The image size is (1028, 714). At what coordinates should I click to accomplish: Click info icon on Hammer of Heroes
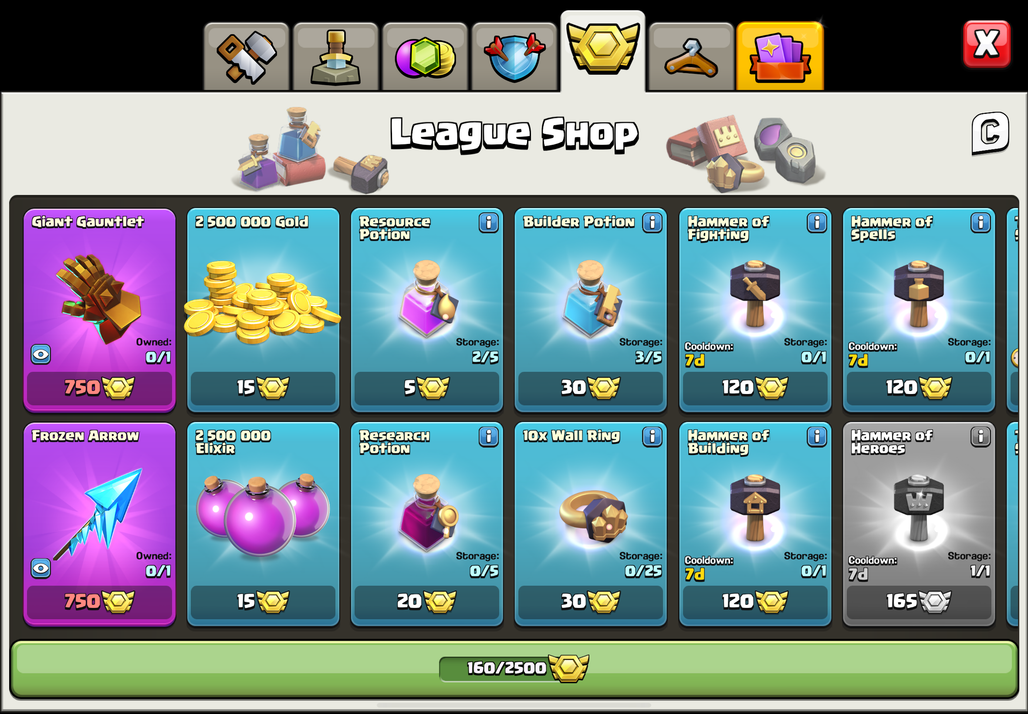980,437
